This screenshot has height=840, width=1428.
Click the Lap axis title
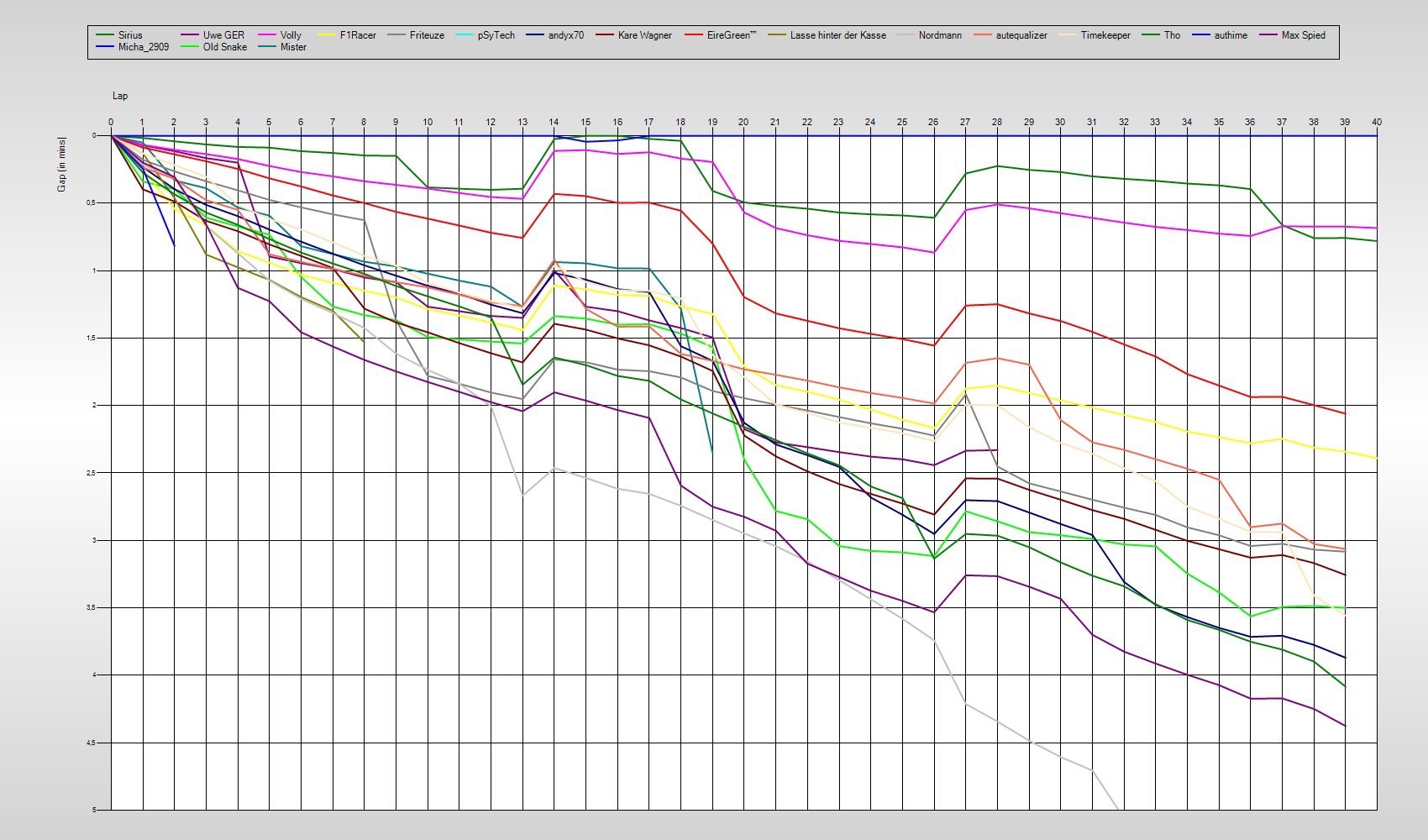(x=120, y=96)
